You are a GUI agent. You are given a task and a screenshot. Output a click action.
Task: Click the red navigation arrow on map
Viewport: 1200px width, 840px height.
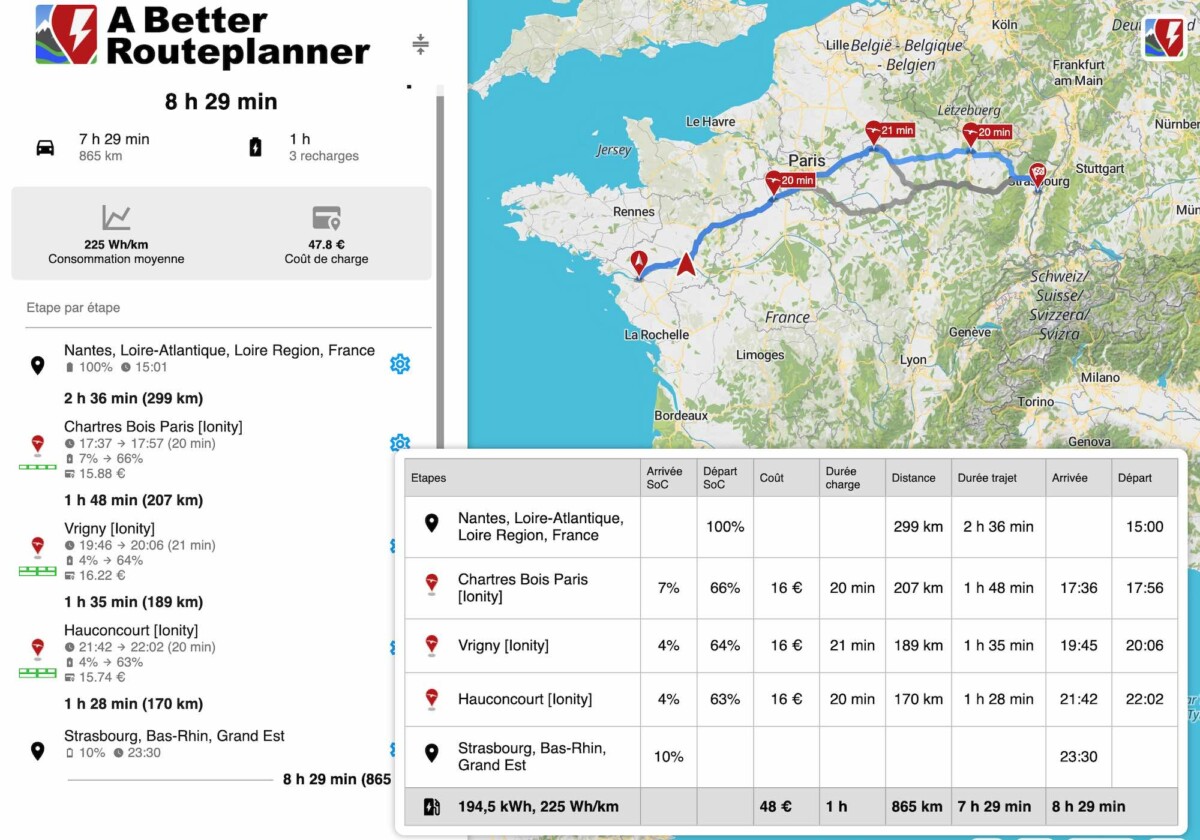685,264
